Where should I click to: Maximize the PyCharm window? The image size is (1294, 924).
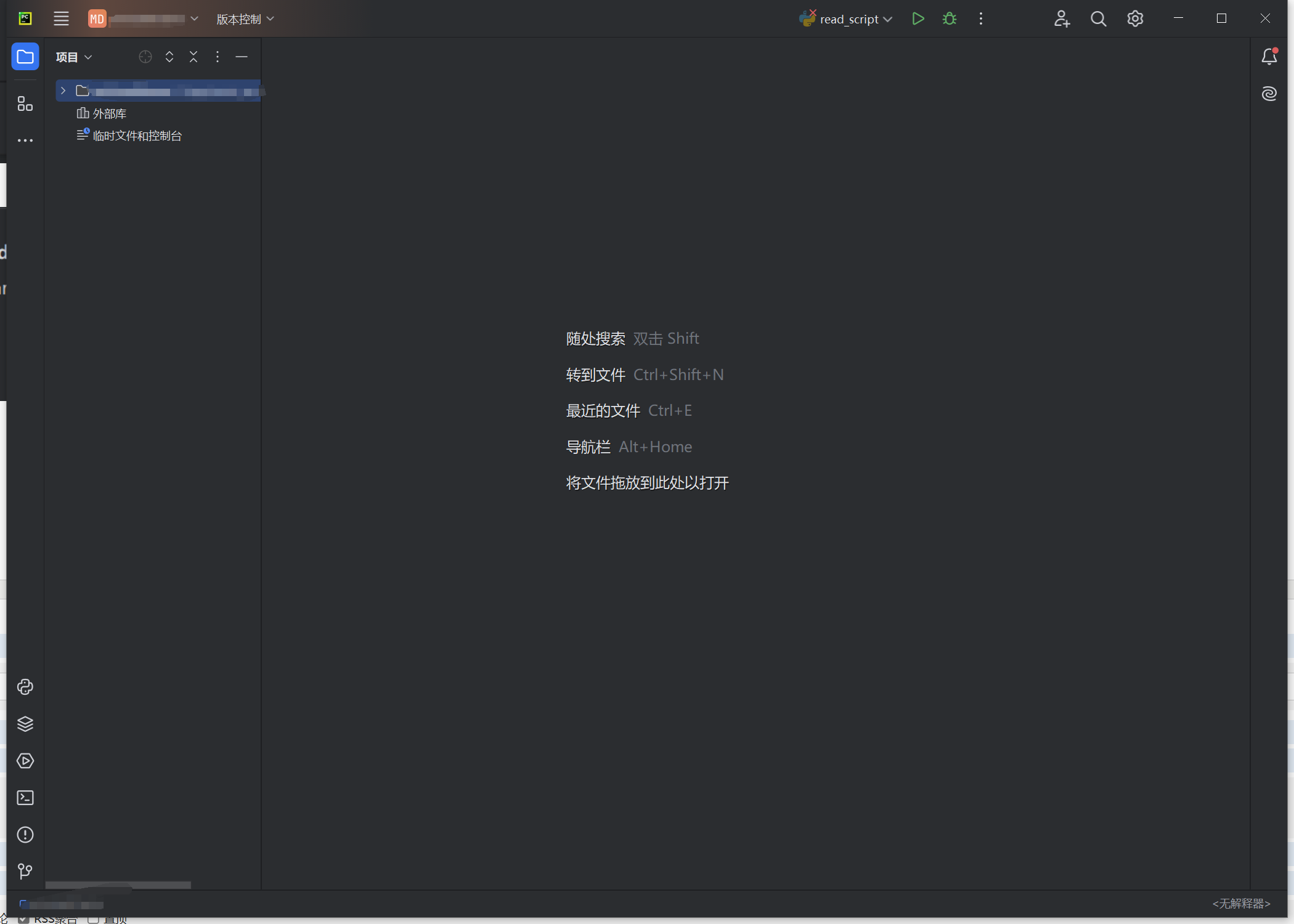click(x=1221, y=18)
